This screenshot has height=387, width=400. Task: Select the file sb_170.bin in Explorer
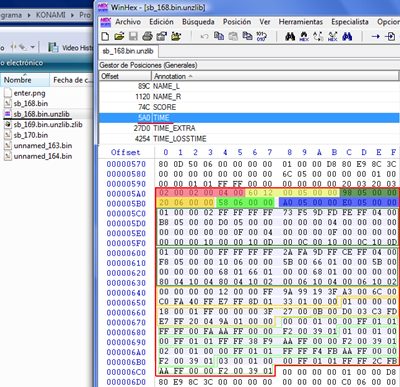coord(31,135)
